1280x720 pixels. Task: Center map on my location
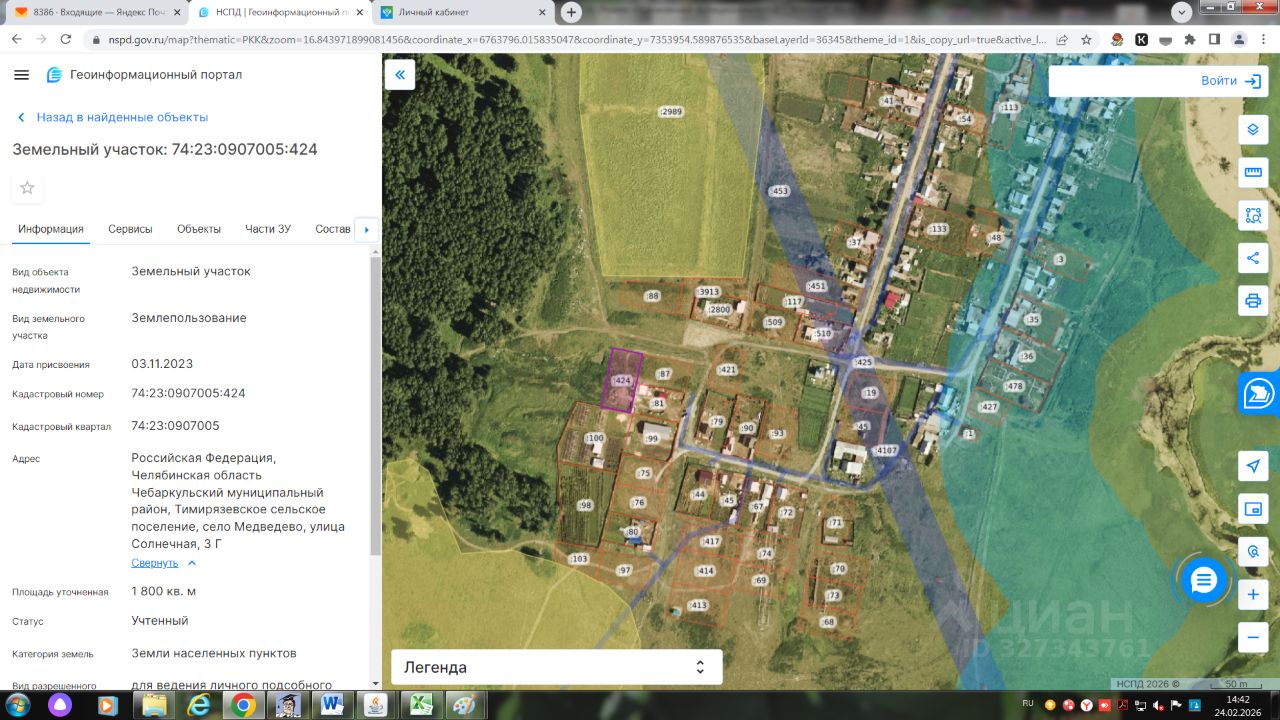[1253, 466]
